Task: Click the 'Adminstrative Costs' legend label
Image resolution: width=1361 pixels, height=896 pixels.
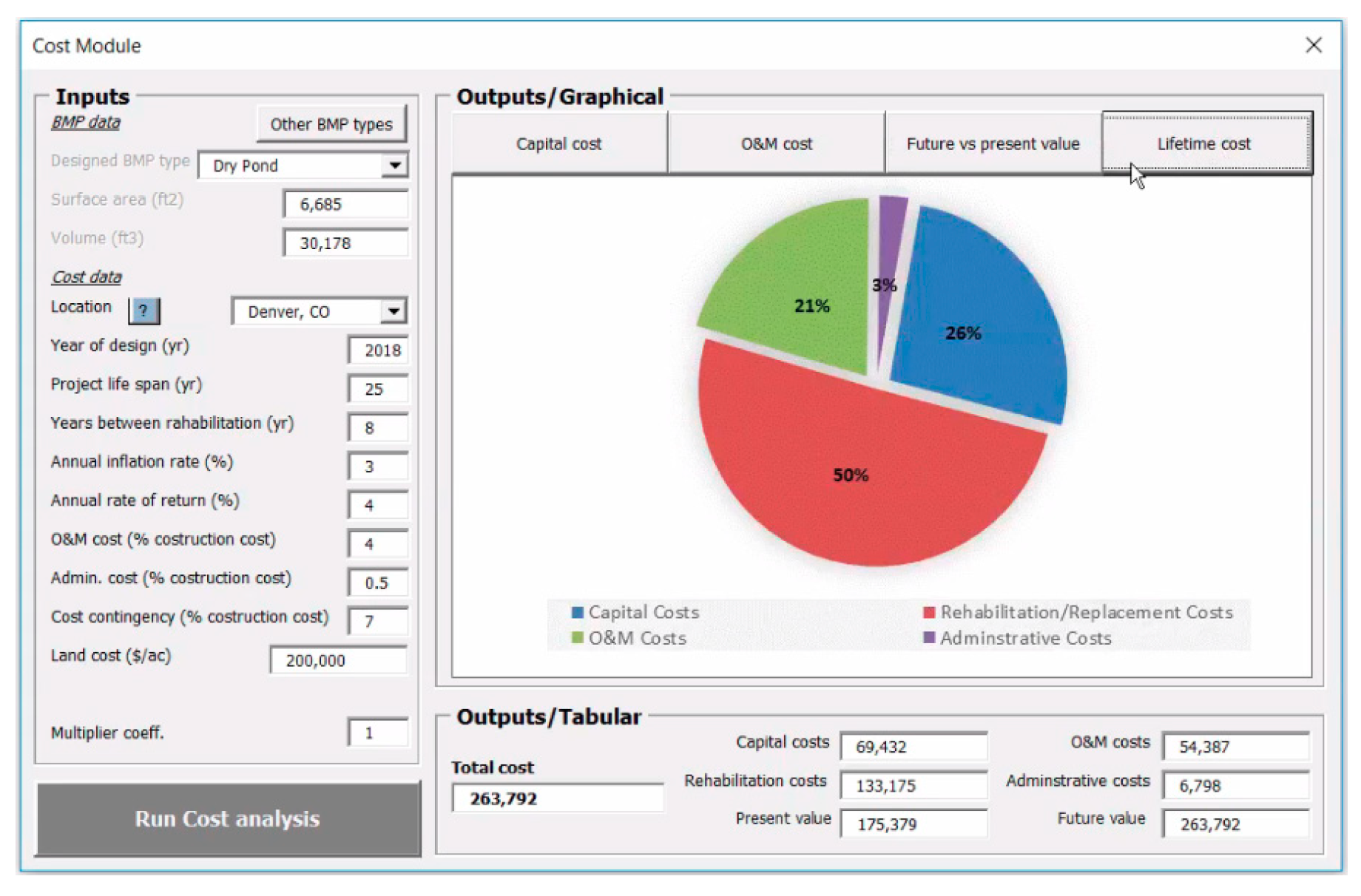Action: [x=1026, y=637]
